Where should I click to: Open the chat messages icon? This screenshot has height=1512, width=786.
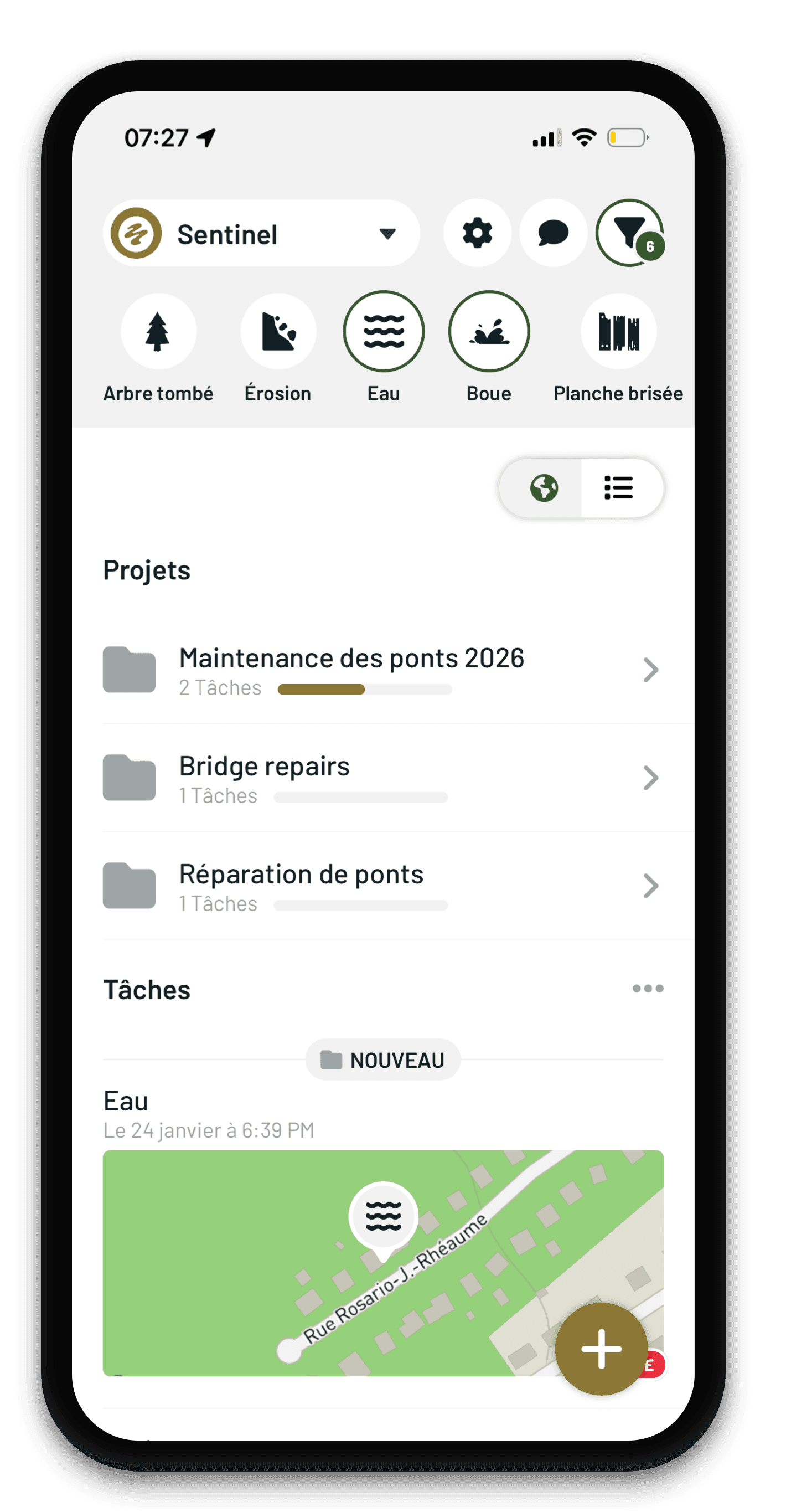pyautogui.click(x=552, y=233)
